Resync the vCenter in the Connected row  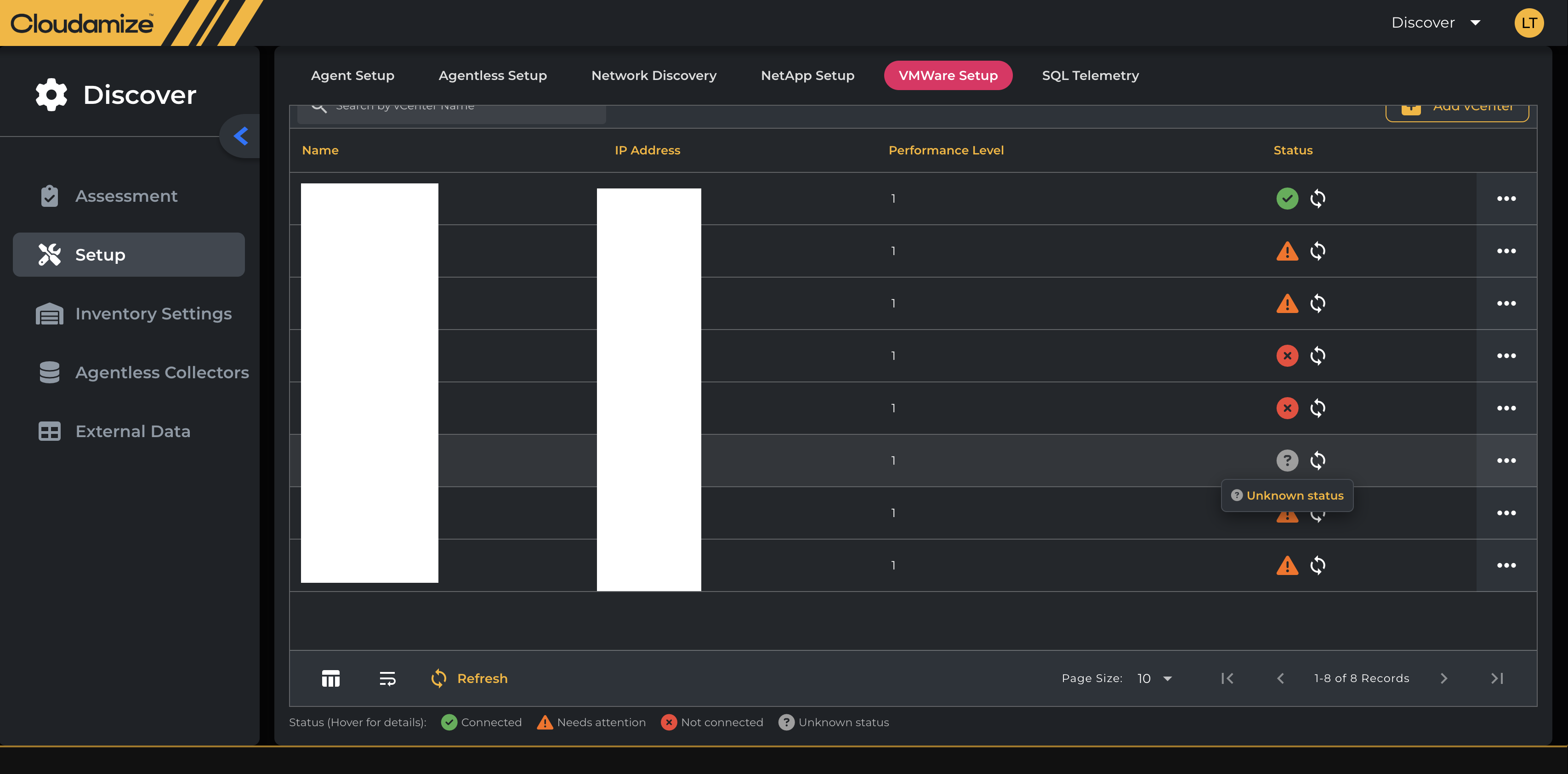[1317, 199]
